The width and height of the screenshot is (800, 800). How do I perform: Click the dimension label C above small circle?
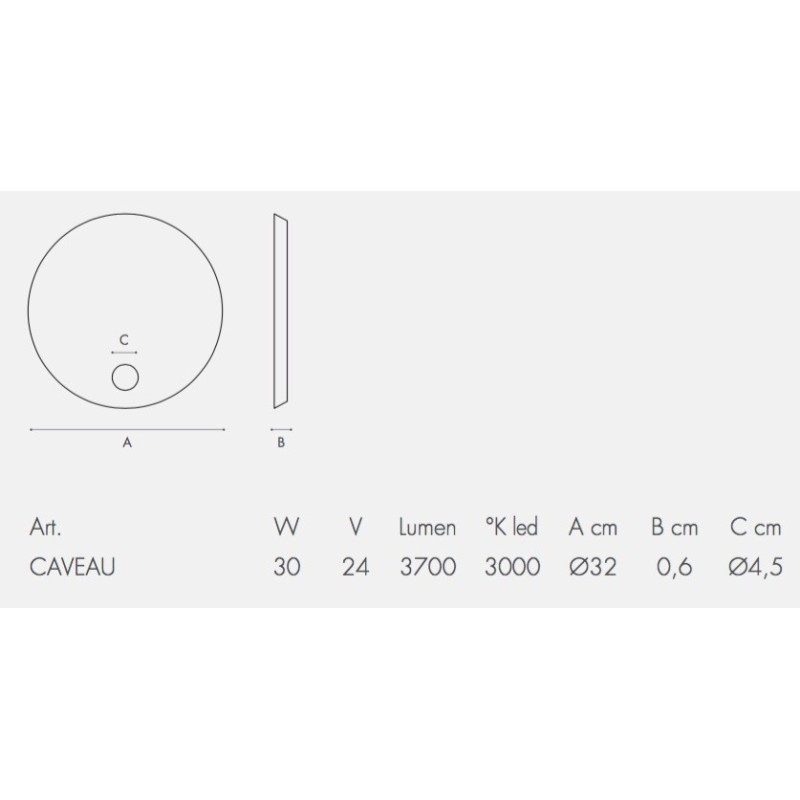pyautogui.click(x=124, y=340)
